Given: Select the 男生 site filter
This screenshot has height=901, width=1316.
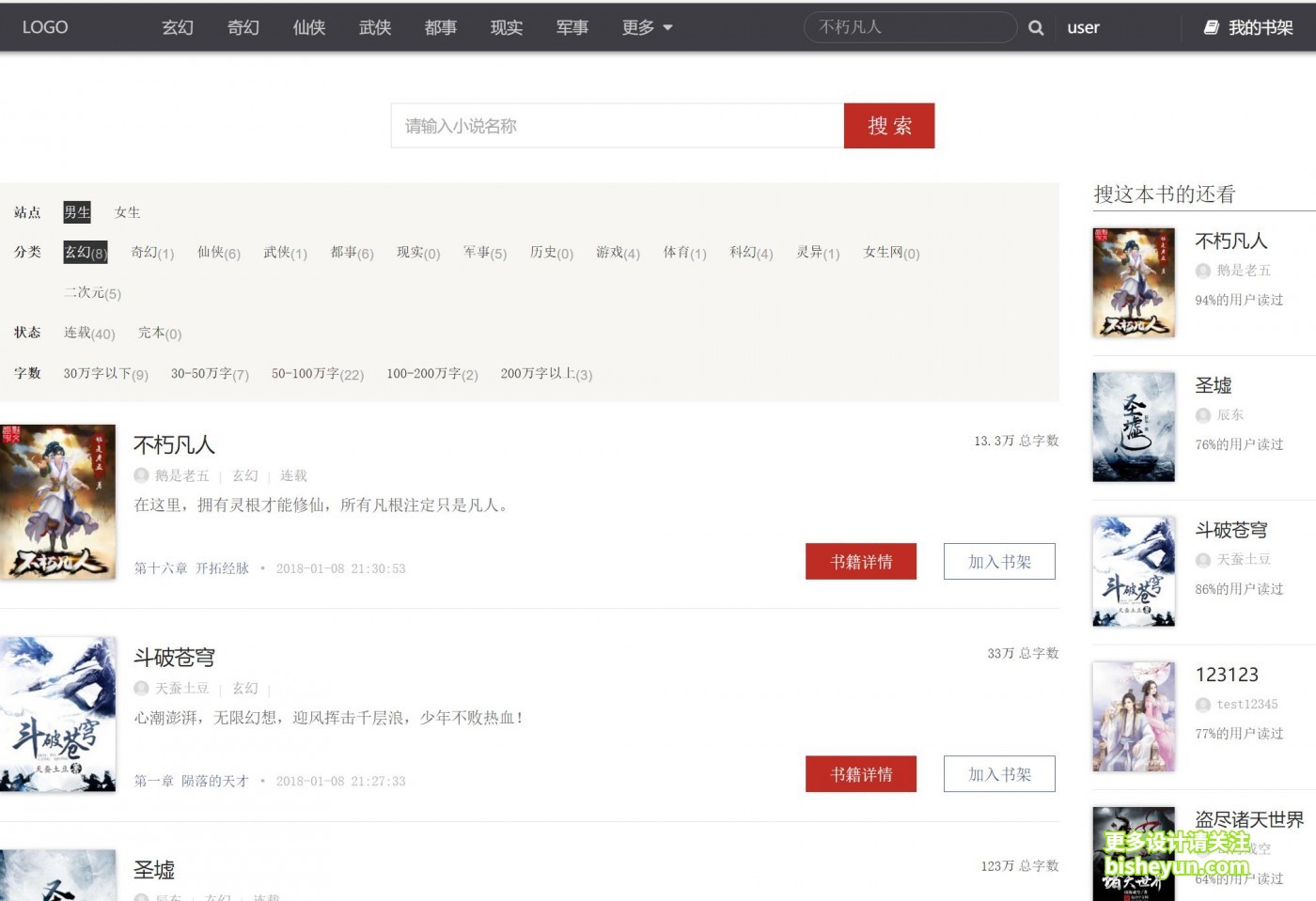Looking at the screenshot, I should coord(77,212).
